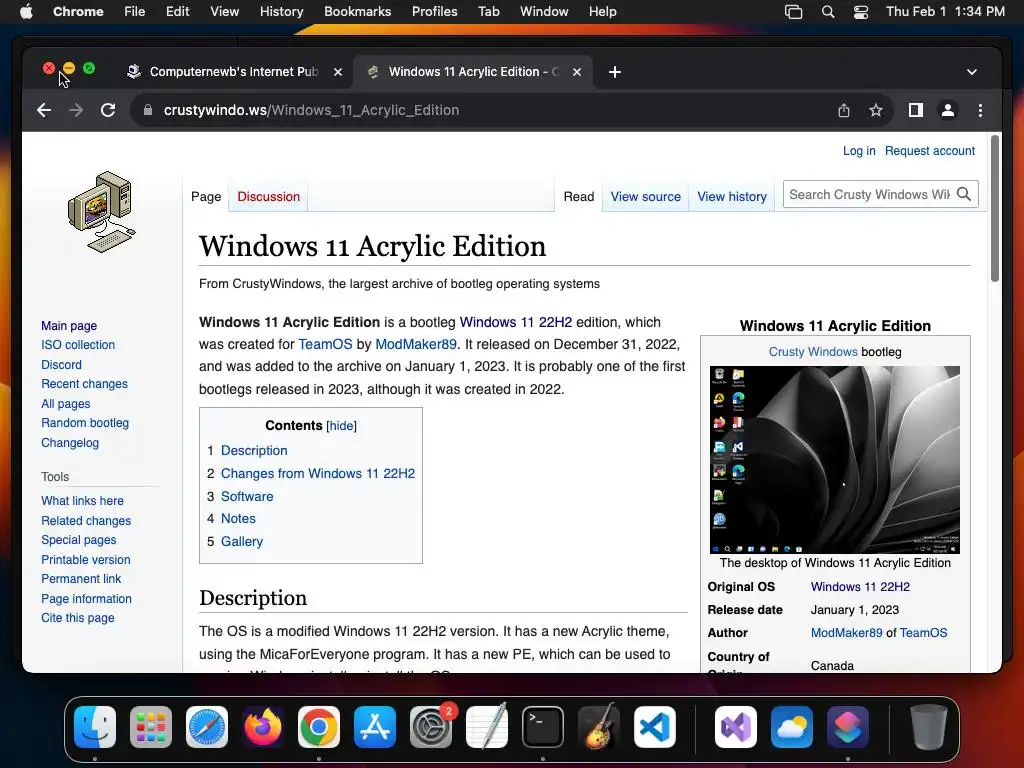Open Spotlight search in the menu bar

click(827, 12)
